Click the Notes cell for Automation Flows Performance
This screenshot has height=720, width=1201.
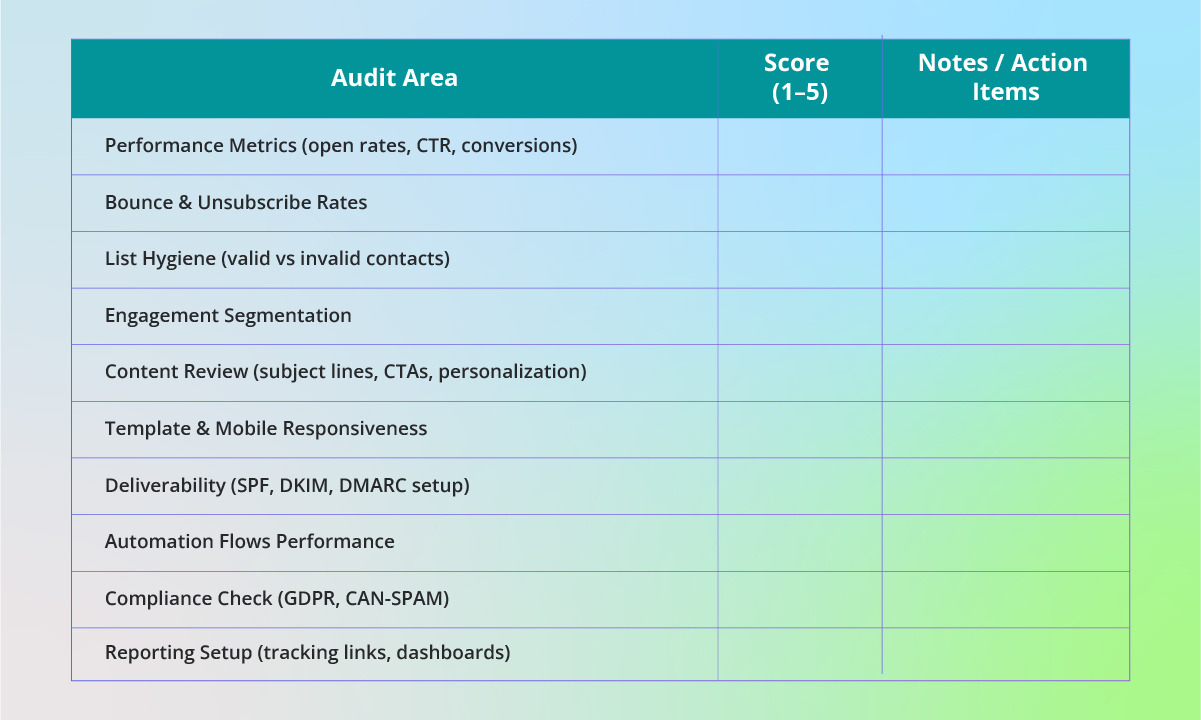click(1006, 543)
